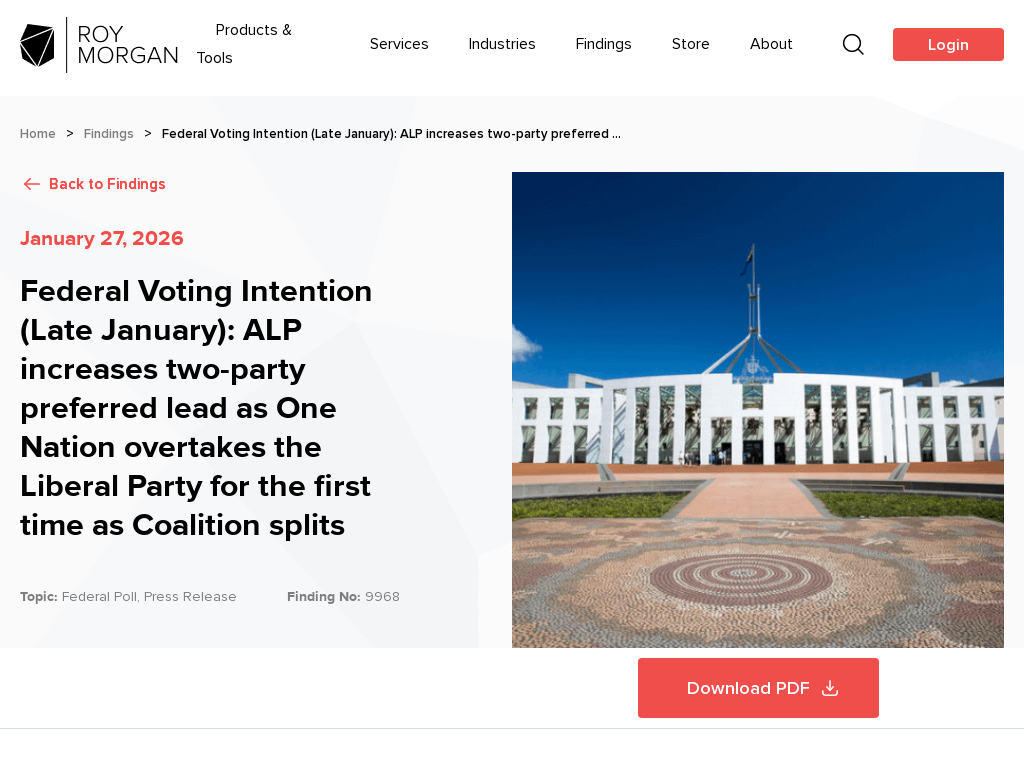Click the Back to Findings link
The height and width of the screenshot is (768, 1024).
tap(107, 184)
